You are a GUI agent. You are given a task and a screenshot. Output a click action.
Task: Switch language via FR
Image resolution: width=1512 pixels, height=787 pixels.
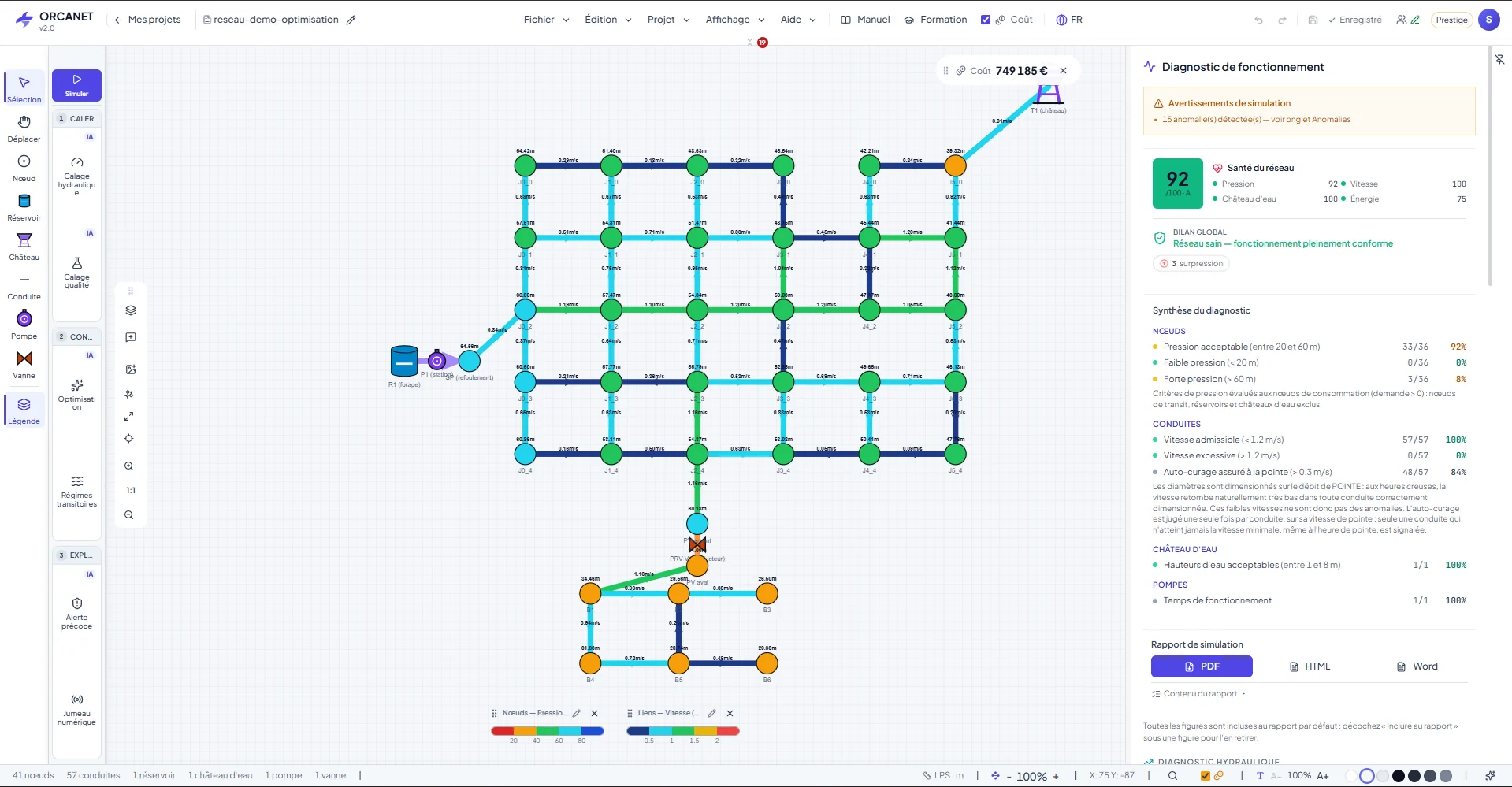pos(1069,20)
